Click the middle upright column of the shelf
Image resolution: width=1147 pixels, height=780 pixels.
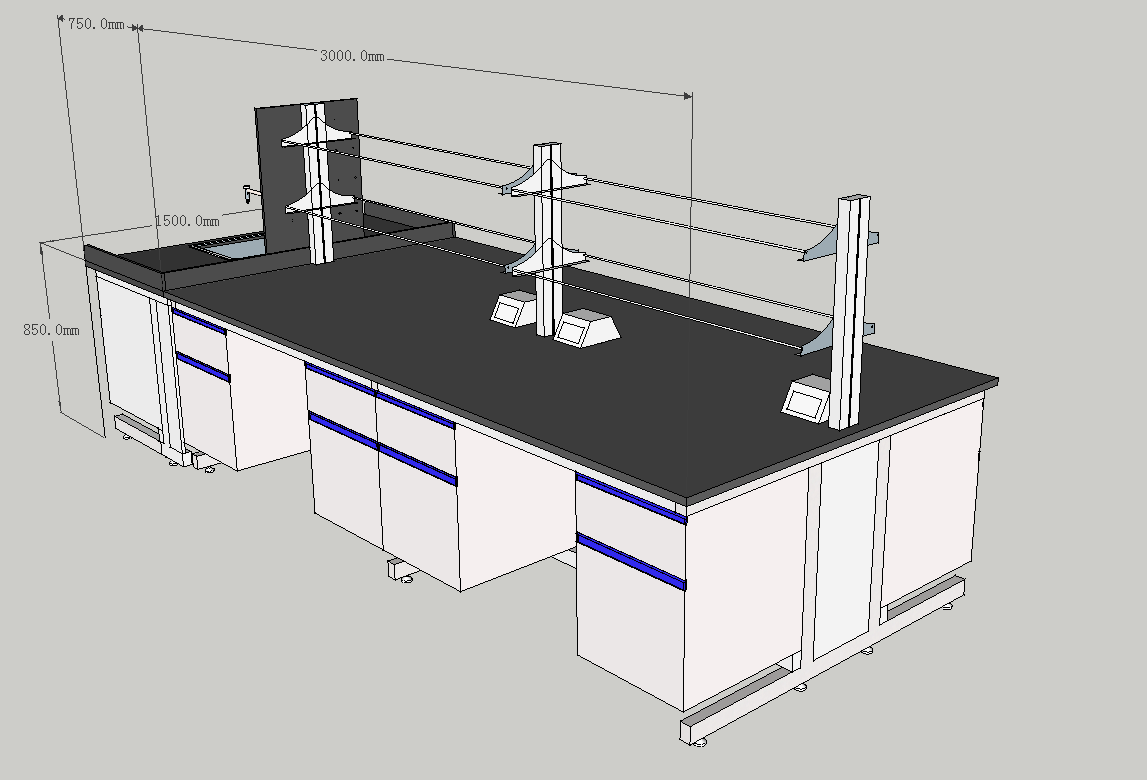pyautogui.click(x=546, y=240)
